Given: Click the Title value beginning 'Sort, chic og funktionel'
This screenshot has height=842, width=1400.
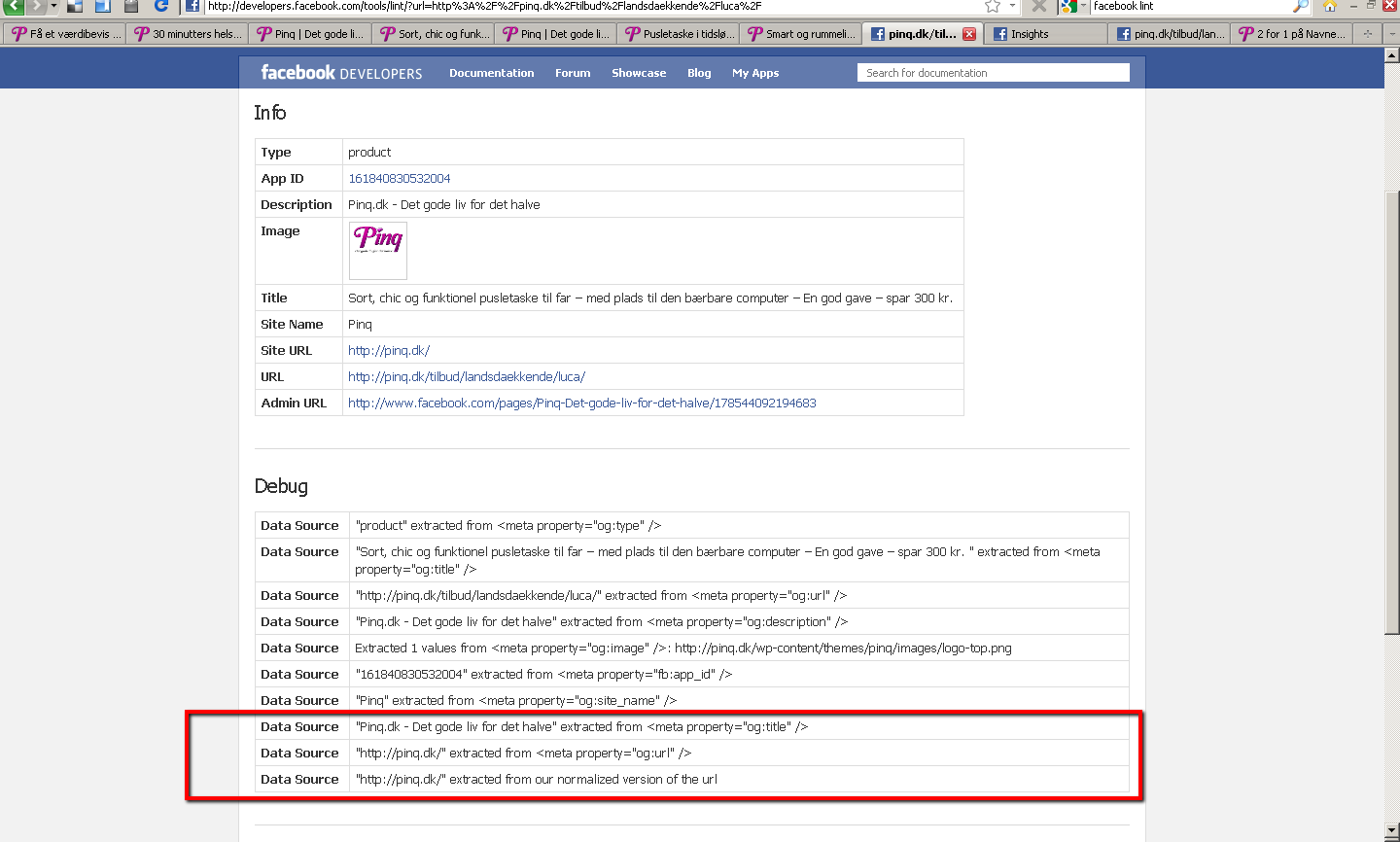Looking at the screenshot, I should pyautogui.click(x=650, y=298).
